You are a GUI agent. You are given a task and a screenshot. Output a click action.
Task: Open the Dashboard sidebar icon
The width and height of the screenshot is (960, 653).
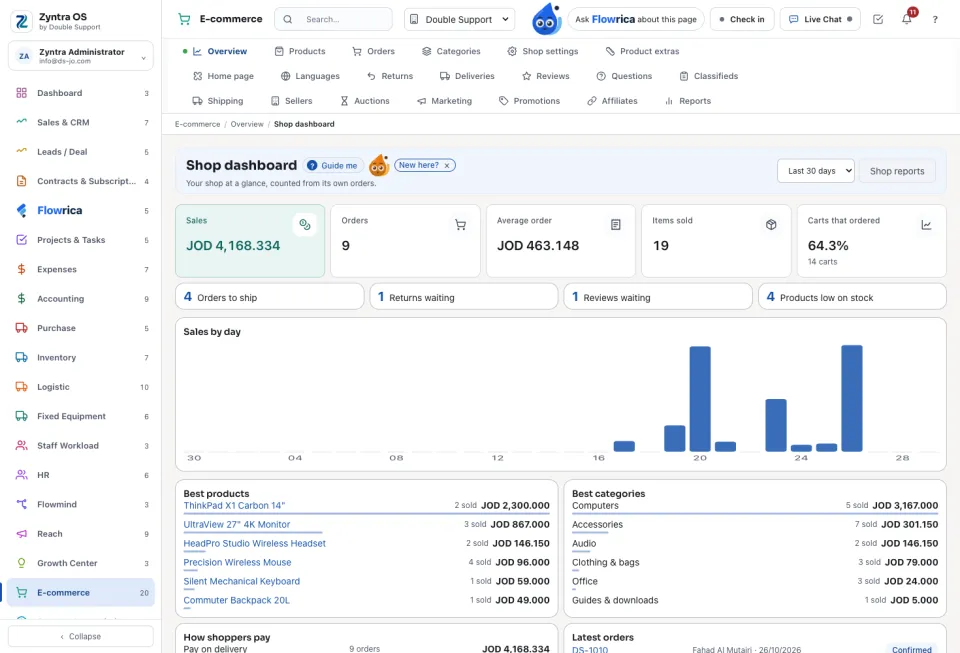(x=21, y=93)
